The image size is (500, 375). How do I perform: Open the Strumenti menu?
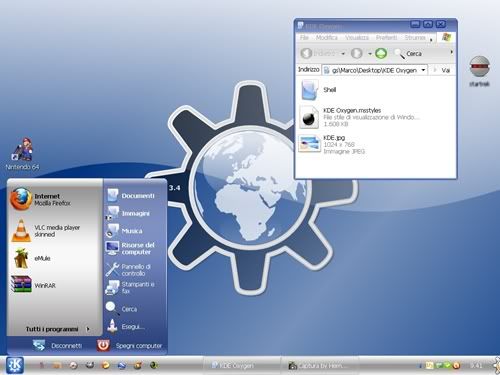coord(415,38)
